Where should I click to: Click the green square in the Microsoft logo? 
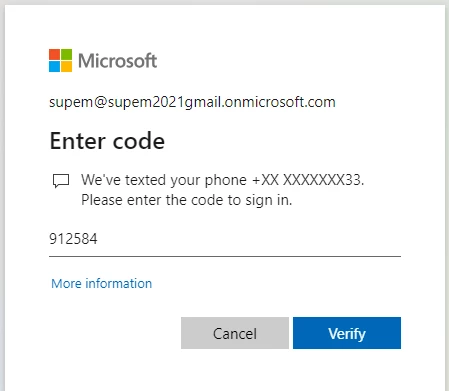(66, 54)
